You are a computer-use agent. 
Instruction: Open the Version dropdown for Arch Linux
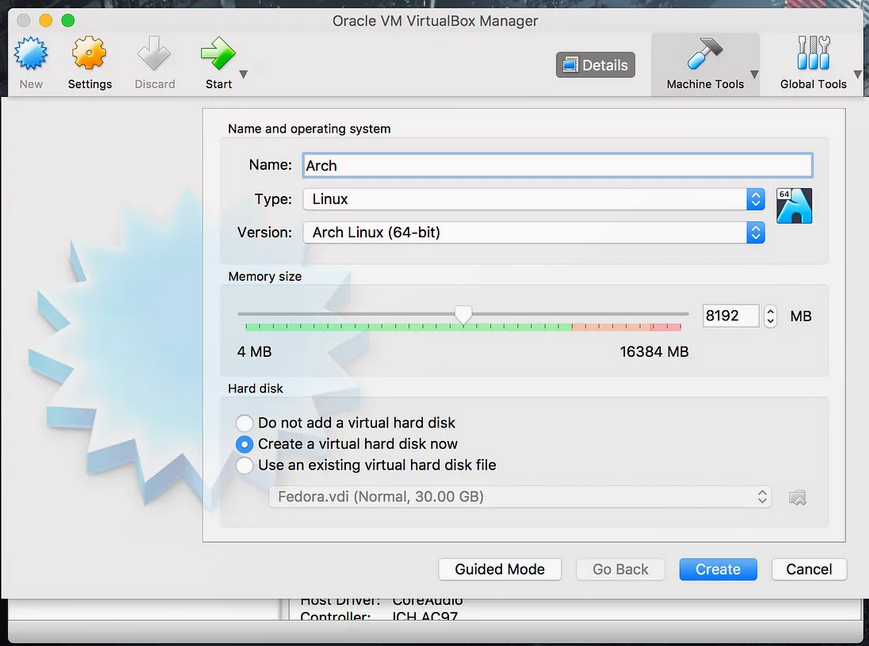tap(534, 232)
